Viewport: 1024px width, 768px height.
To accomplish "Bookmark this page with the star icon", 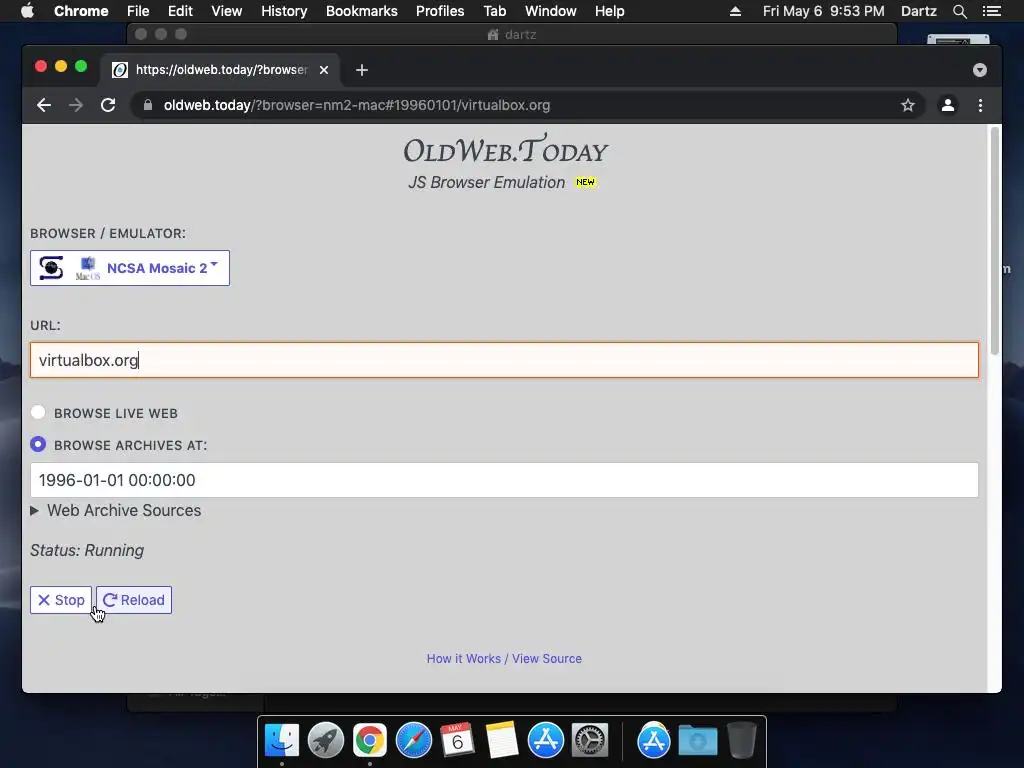I will click(x=908, y=105).
